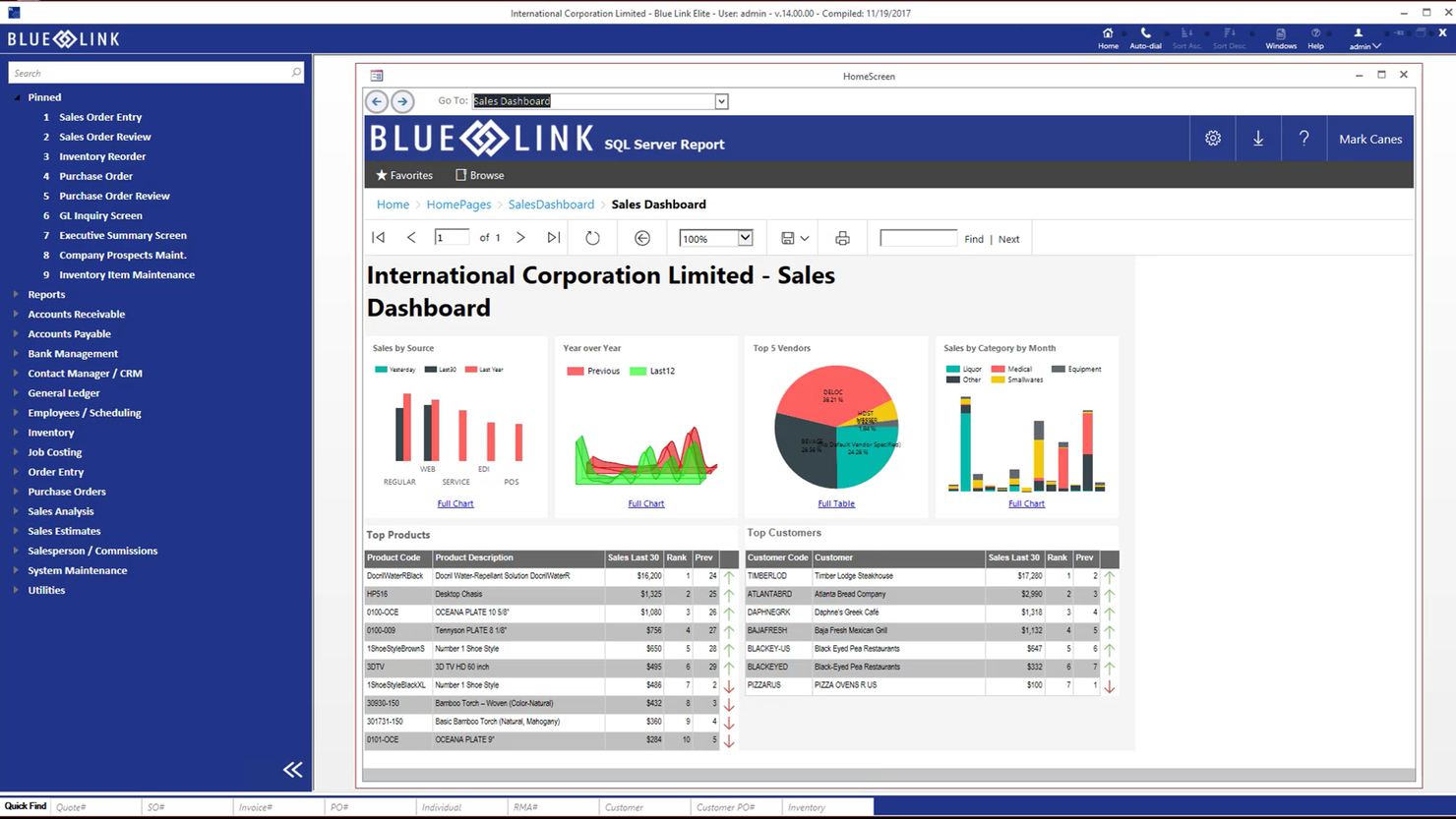
Task: Collapse the navigation sidebar with double-arrow control
Action: 292,770
